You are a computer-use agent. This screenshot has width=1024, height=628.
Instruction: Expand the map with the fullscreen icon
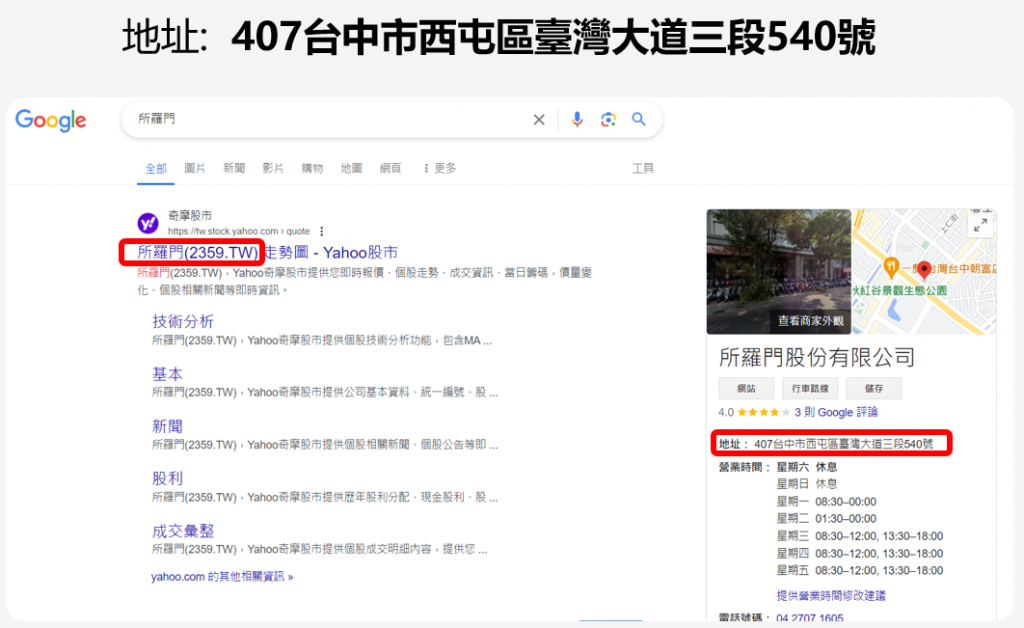[x=980, y=225]
